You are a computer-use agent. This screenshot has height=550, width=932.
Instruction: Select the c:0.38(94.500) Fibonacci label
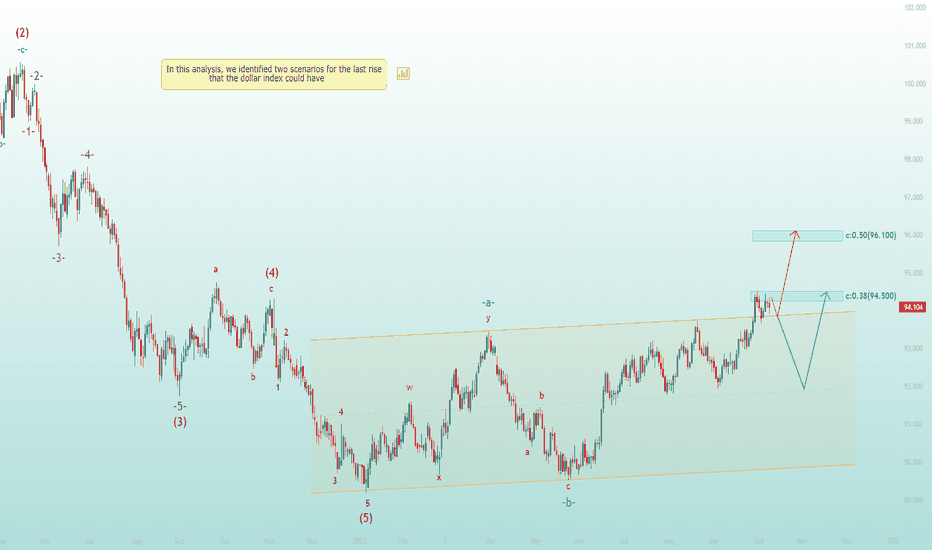871,296
